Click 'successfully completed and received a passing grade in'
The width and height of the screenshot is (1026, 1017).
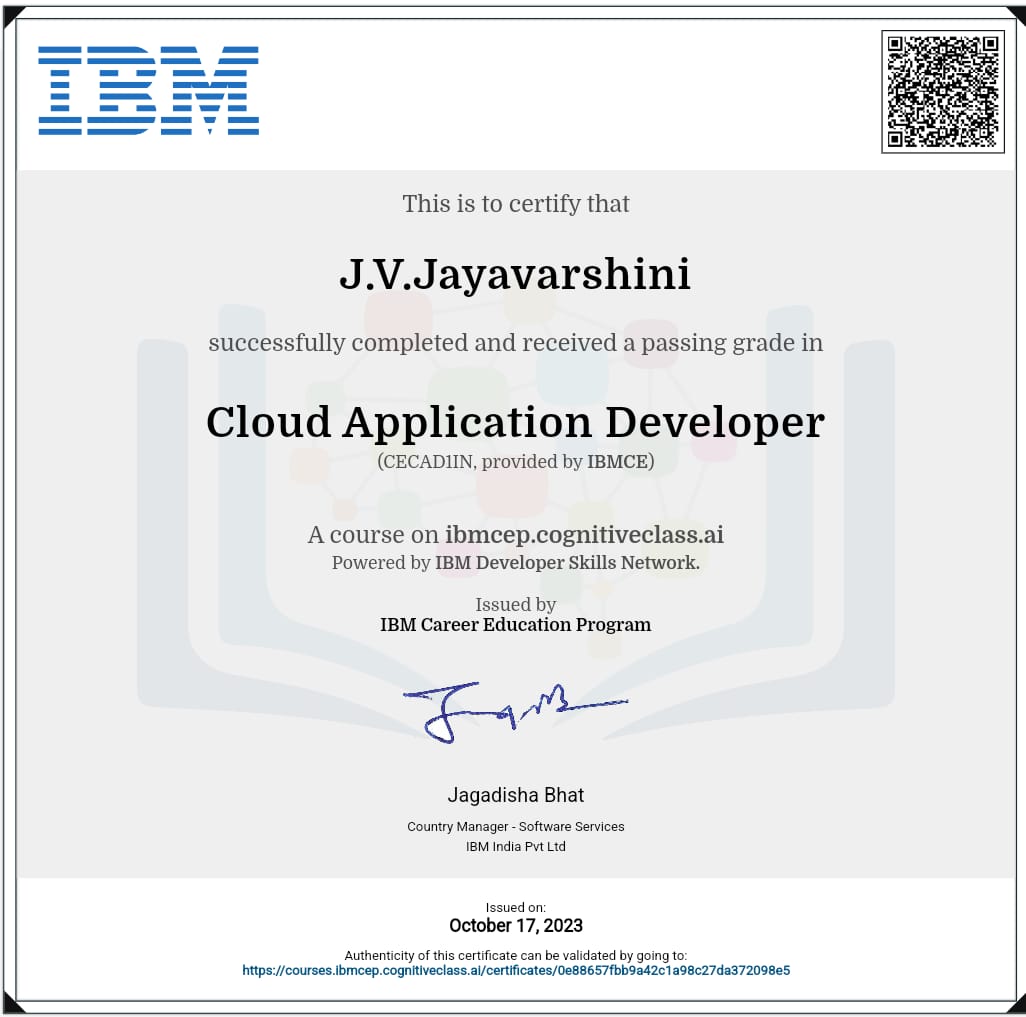point(516,344)
